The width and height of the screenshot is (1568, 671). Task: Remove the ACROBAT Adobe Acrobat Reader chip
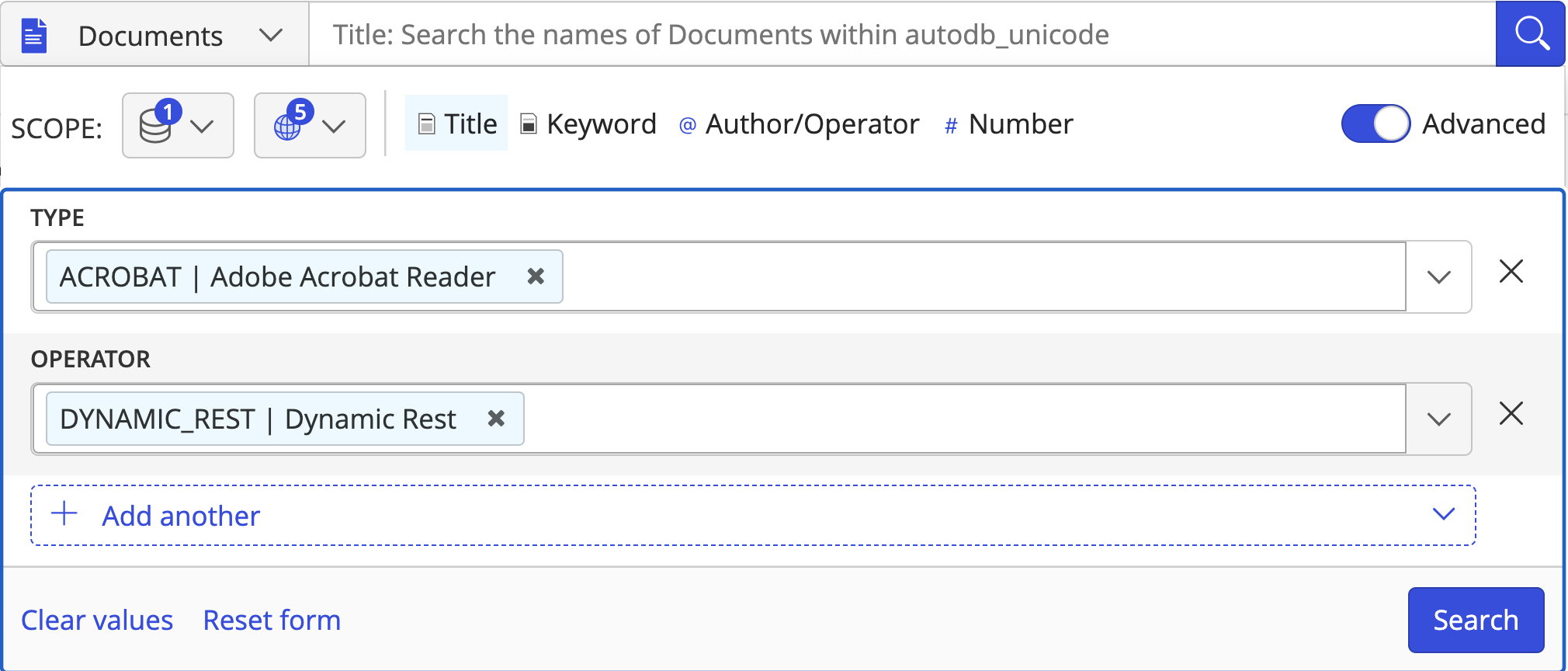click(x=536, y=276)
